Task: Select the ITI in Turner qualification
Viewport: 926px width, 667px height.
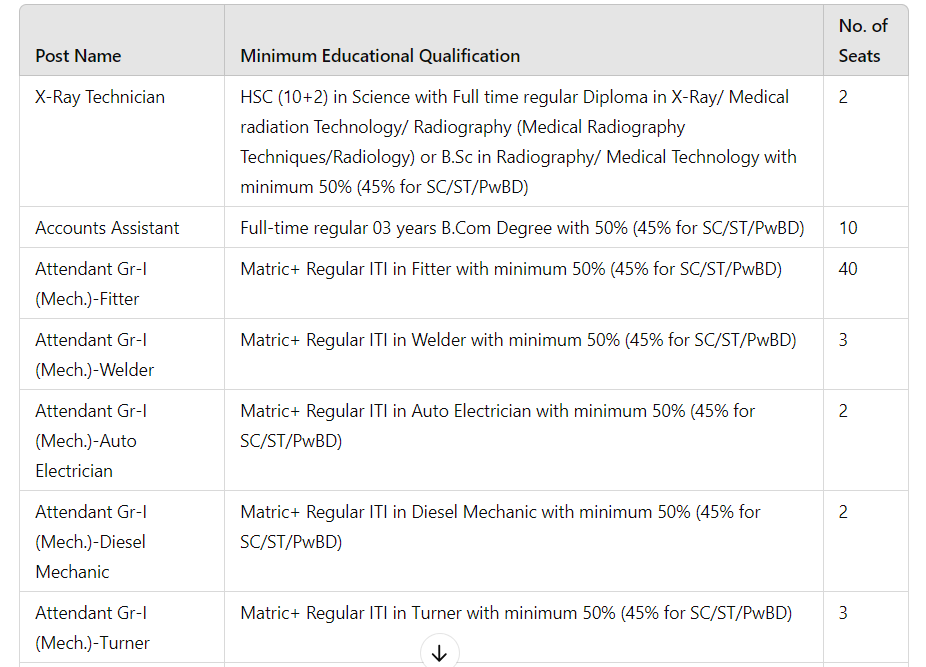Action: (x=516, y=613)
